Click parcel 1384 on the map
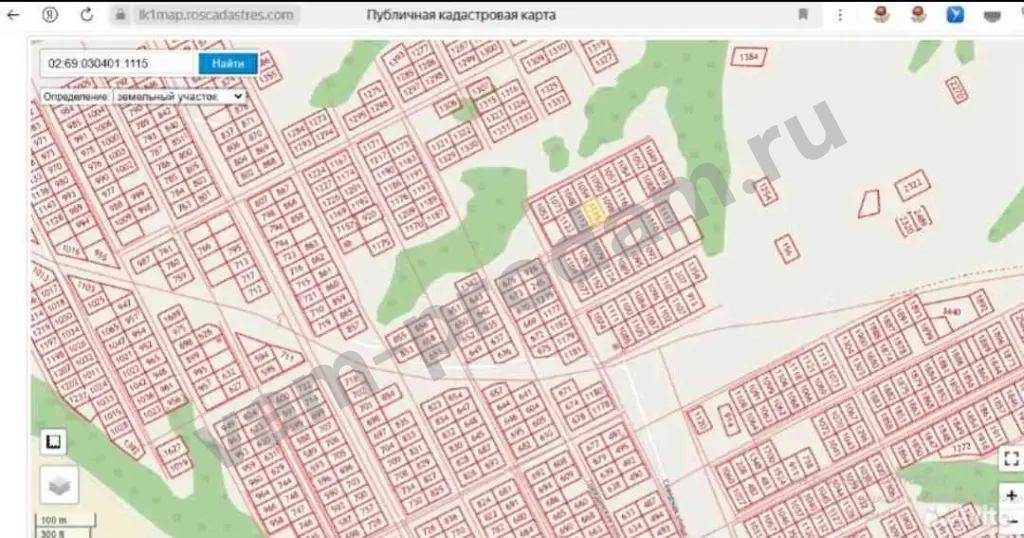The image size is (1024, 538). point(748,57)
